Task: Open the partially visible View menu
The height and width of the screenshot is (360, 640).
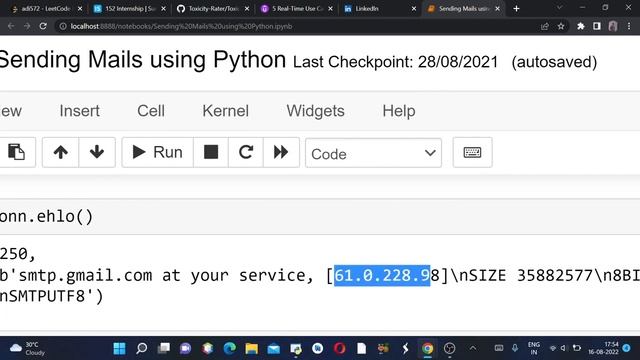Action: click(11, 111)
